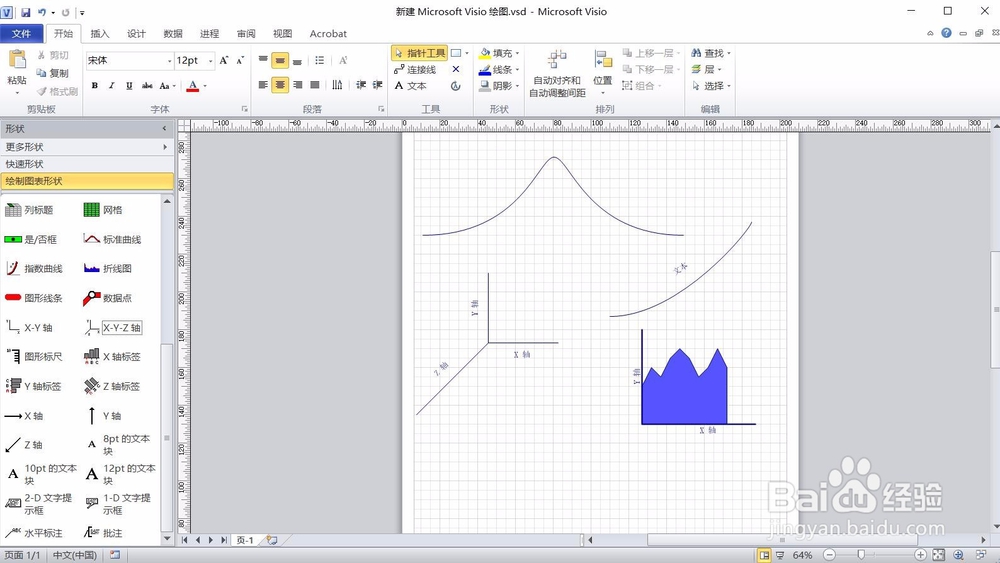Select the 批注 shape
The height and width of the screenshot is (563, 1000).
tap(103, 533)
